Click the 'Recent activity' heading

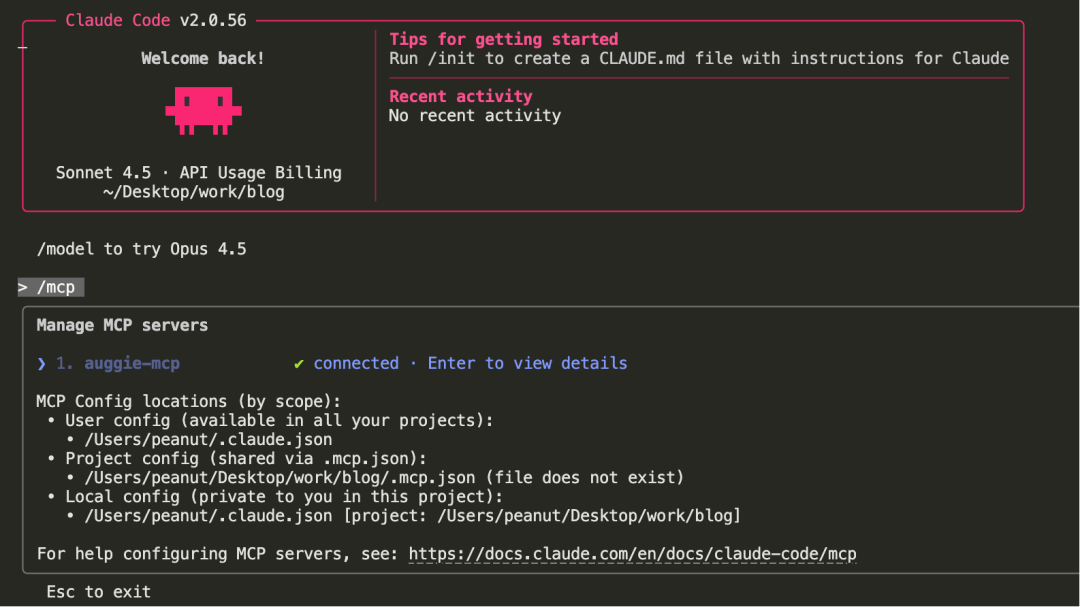pos(460,96)
